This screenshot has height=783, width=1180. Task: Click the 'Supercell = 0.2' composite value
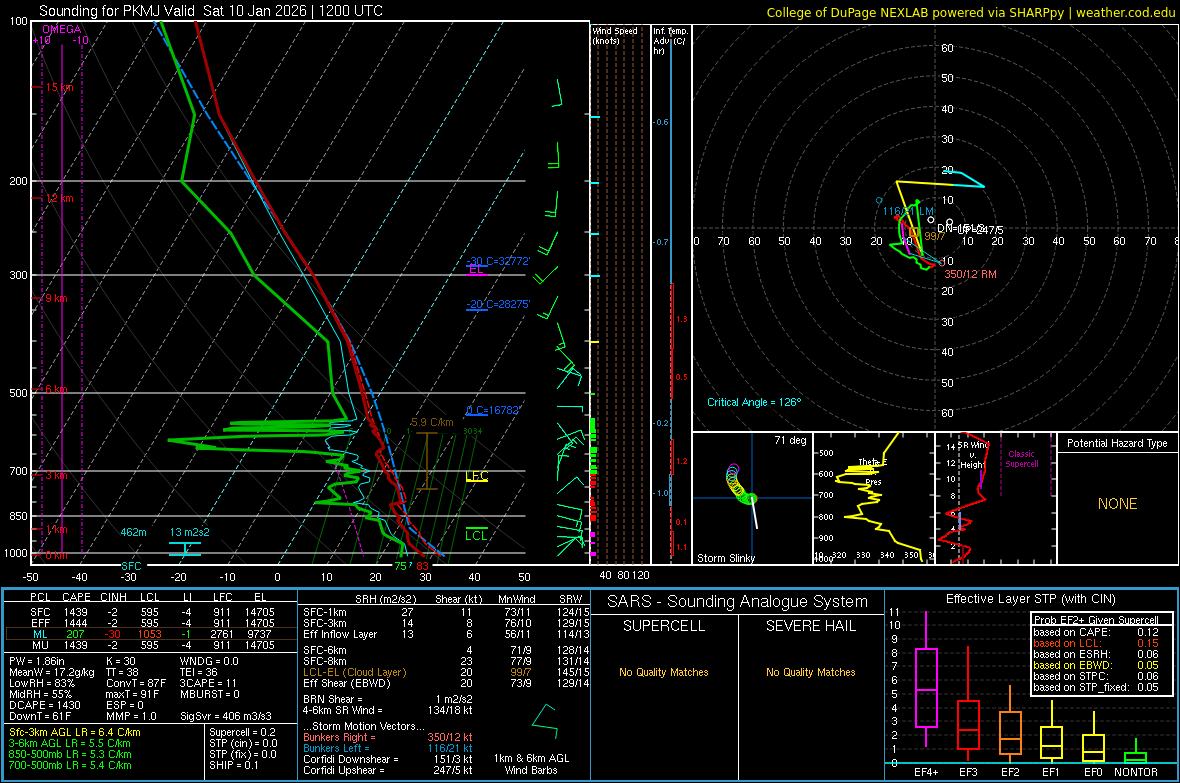pyautogui.click(x=242, y=732)
